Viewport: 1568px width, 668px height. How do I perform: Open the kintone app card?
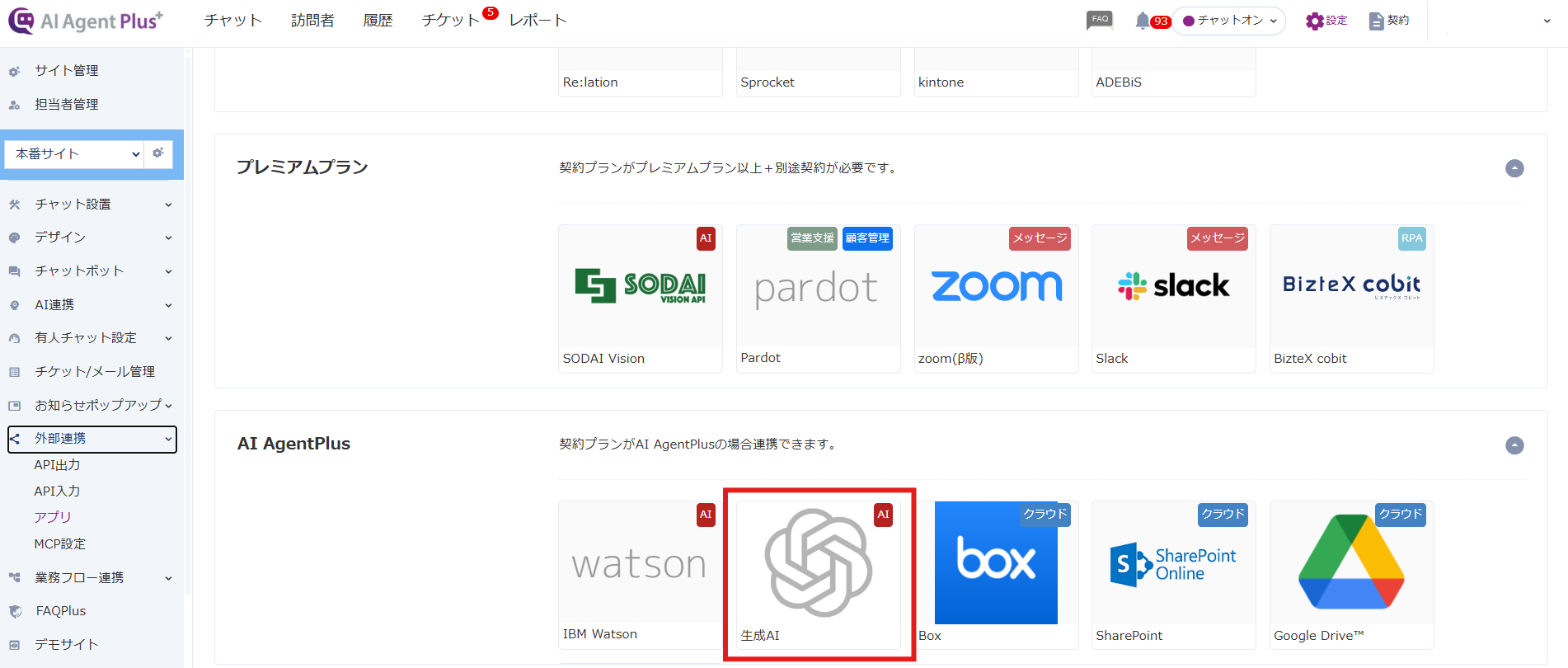(996, 73)
